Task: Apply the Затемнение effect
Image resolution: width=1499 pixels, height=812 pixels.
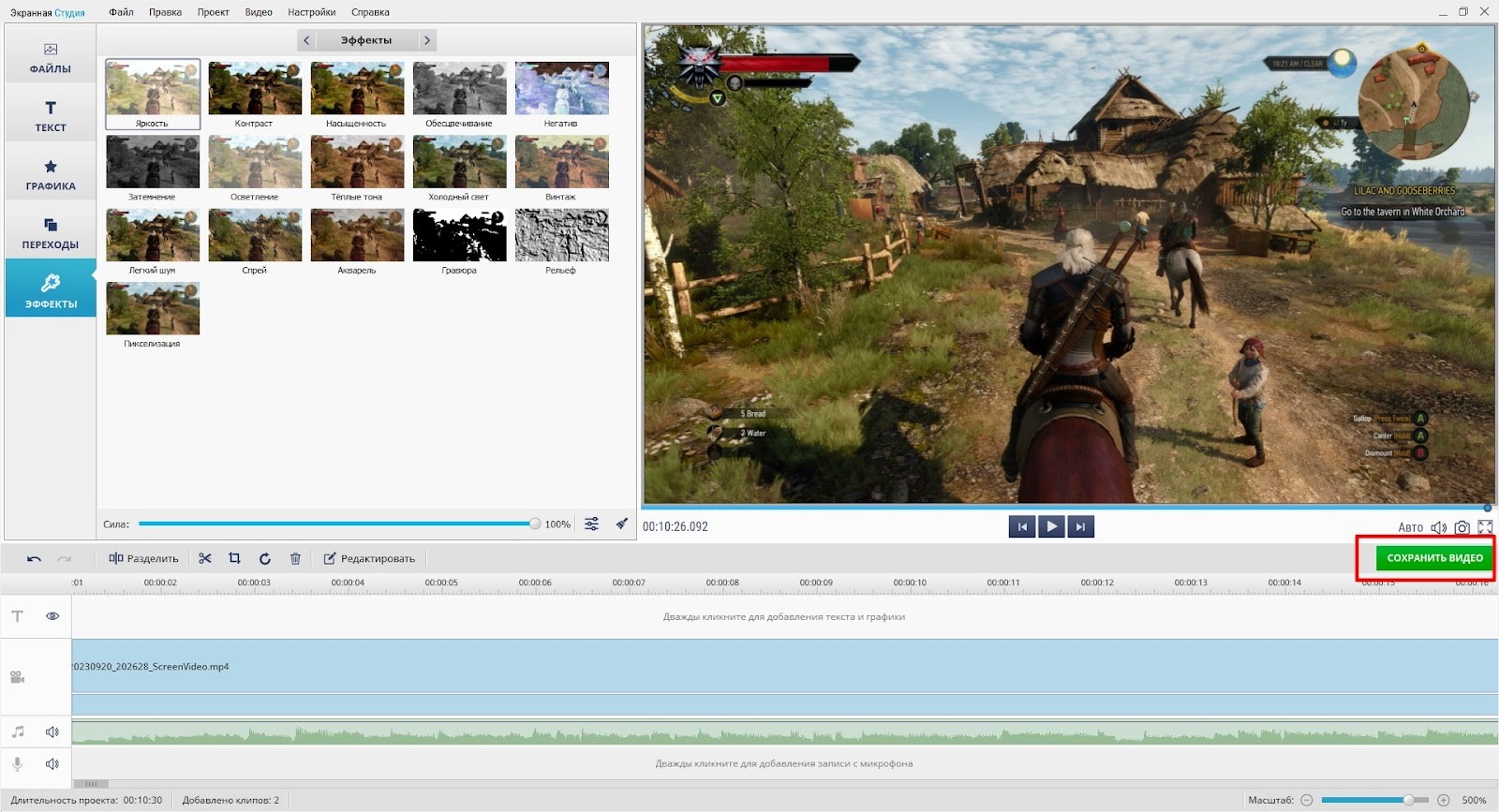Action: [153, 168]
